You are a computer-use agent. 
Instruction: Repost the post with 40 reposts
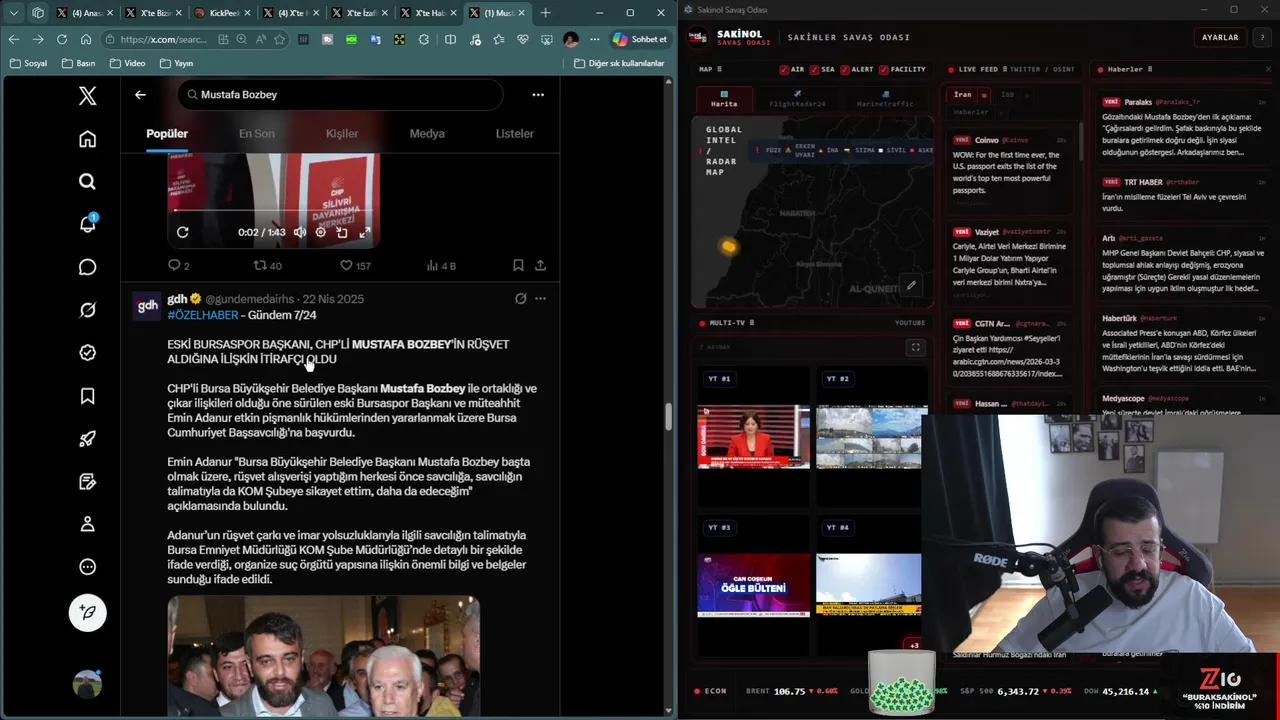tap(267, 266)
